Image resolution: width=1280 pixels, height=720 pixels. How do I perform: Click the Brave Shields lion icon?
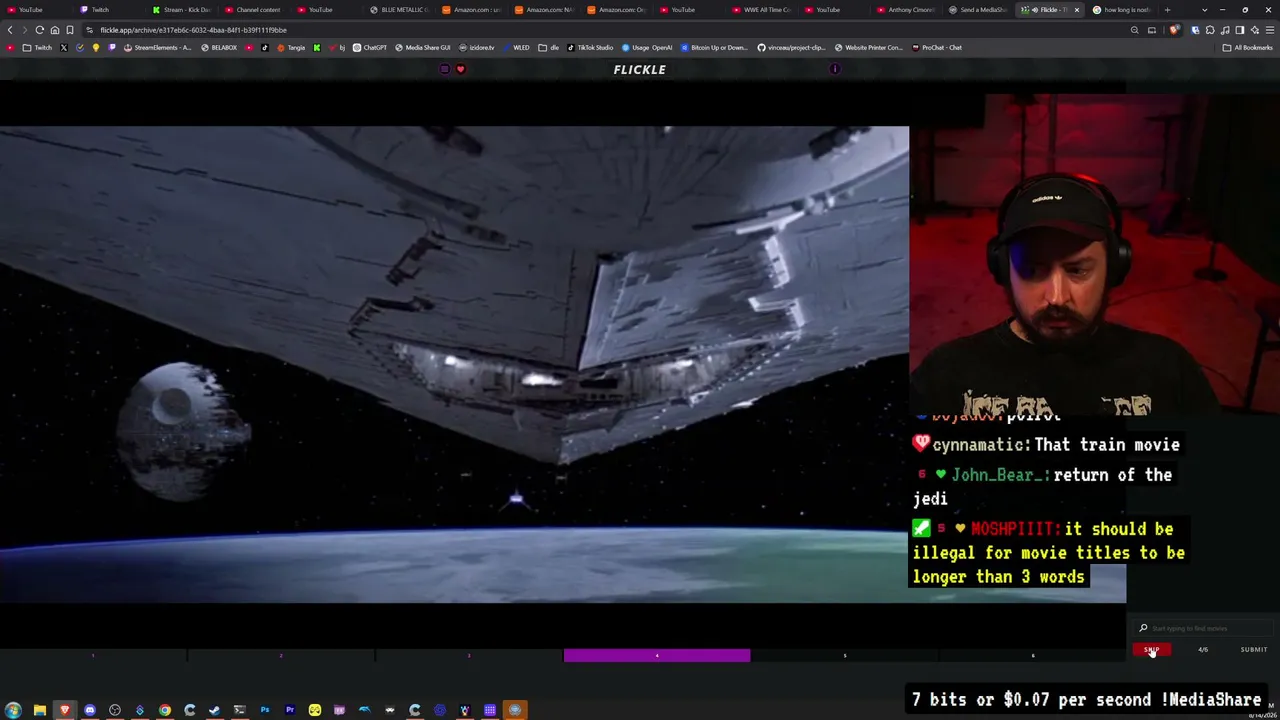click(x=1174, y=30)
